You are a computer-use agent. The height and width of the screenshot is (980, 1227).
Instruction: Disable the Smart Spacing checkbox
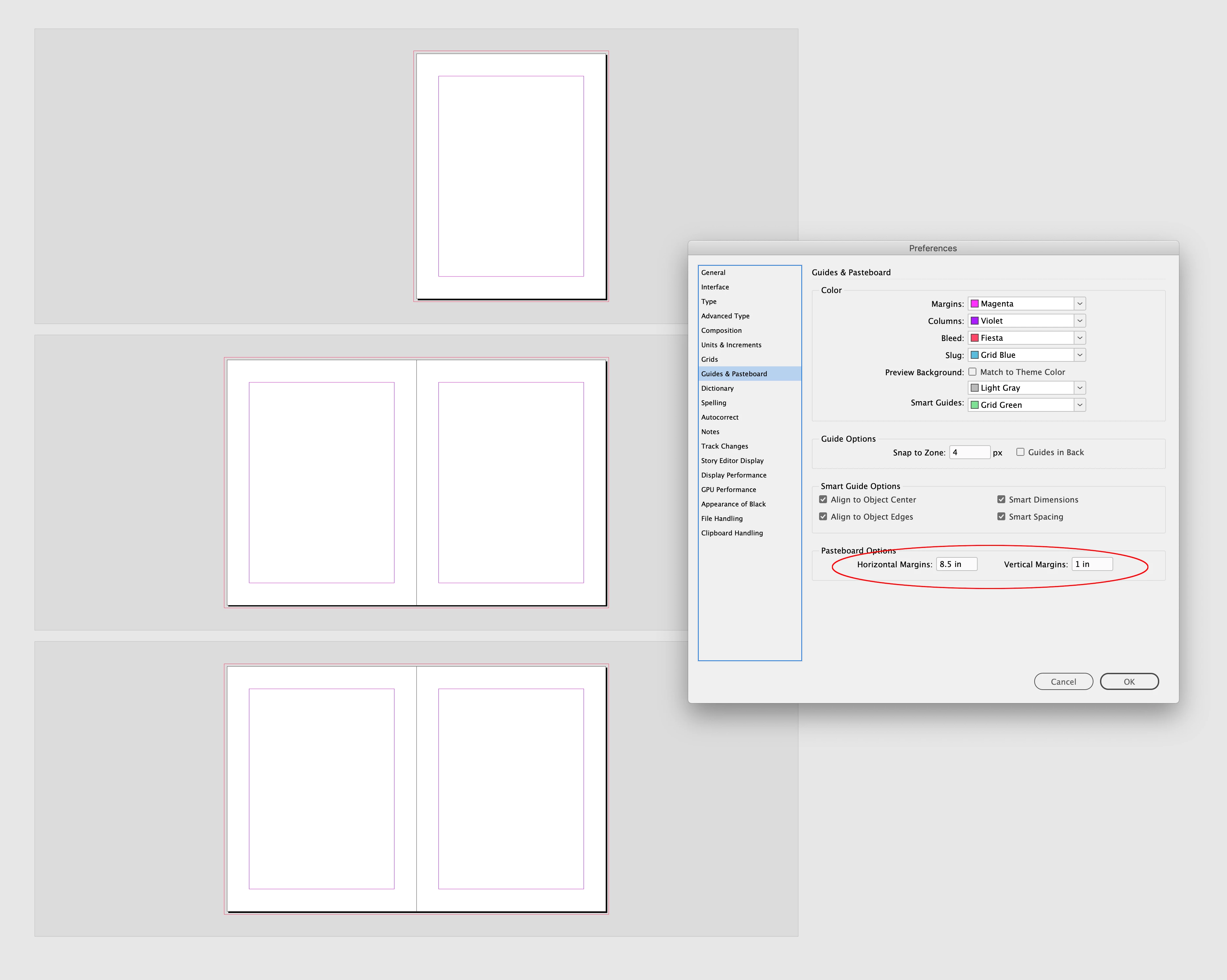tap(1001, 516)
